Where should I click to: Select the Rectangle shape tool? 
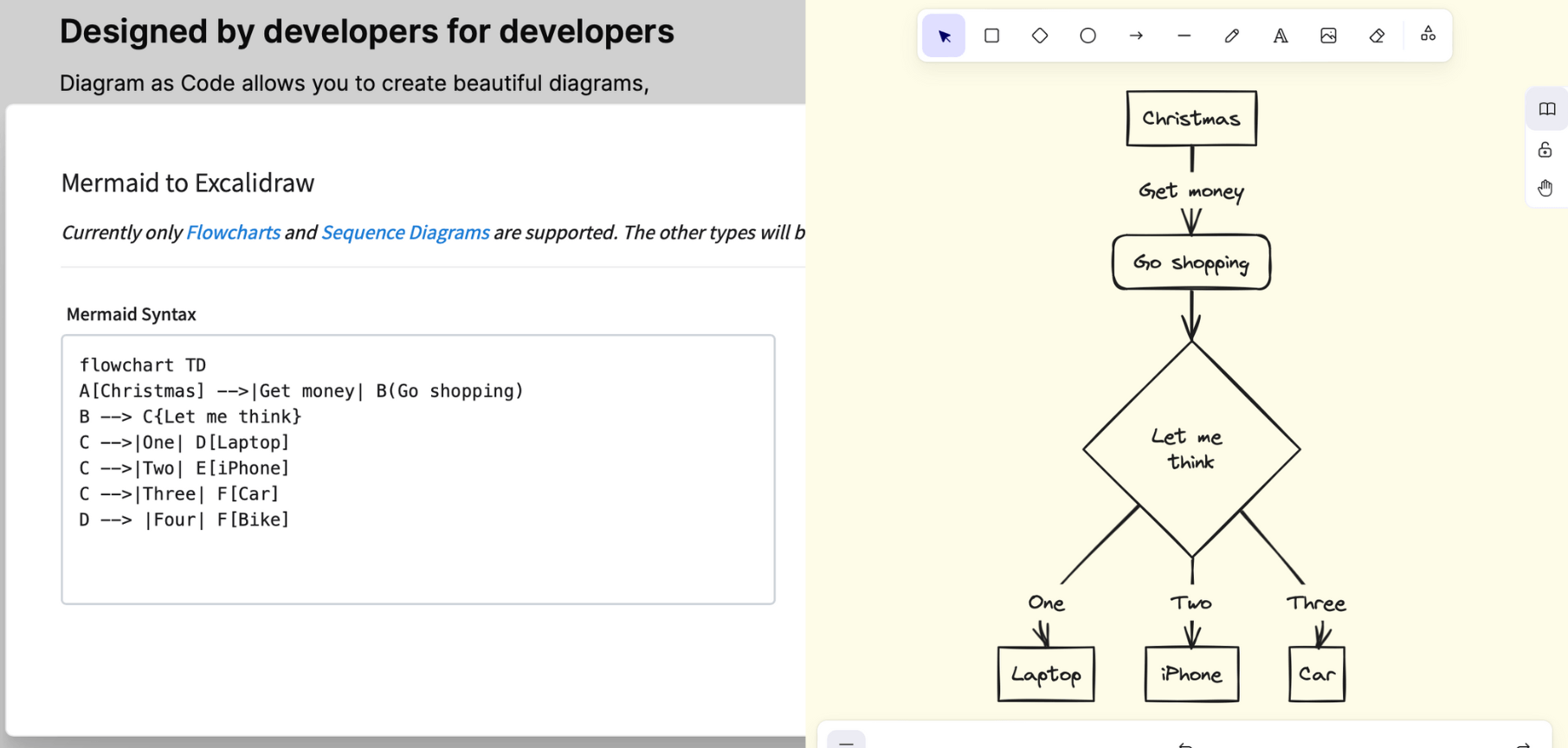pos(991,36)
